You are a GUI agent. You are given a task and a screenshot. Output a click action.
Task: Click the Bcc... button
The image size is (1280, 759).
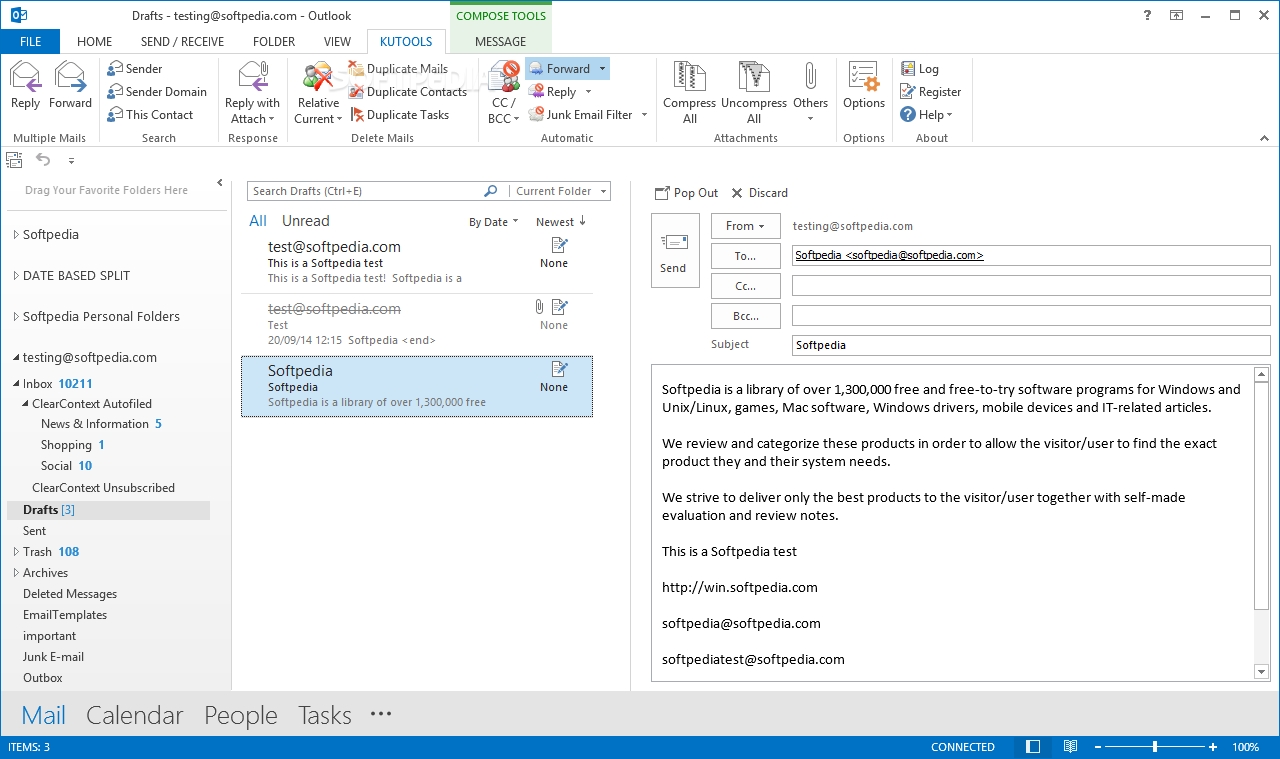pos(745,316)
